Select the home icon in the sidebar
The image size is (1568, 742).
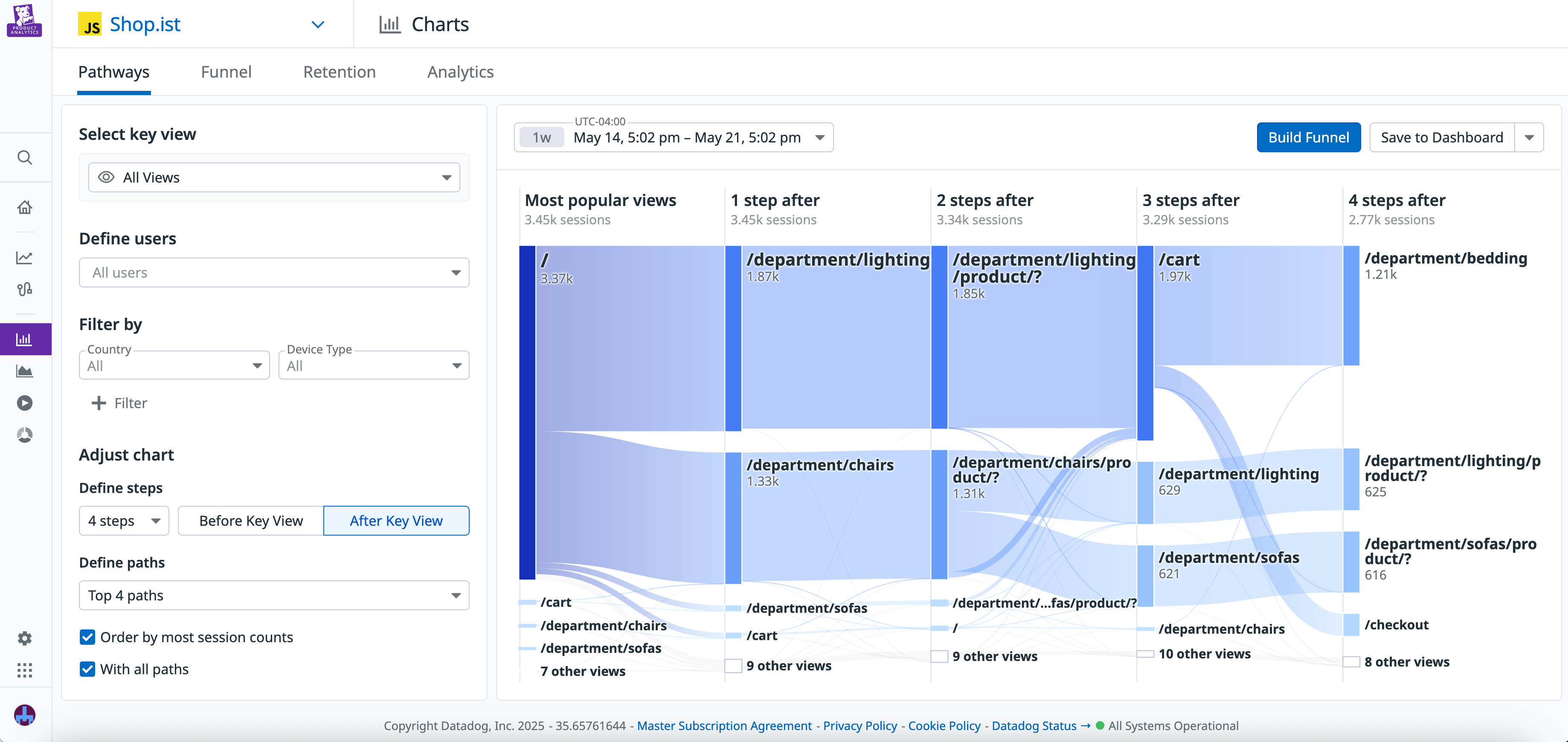(x=25, y=207)
